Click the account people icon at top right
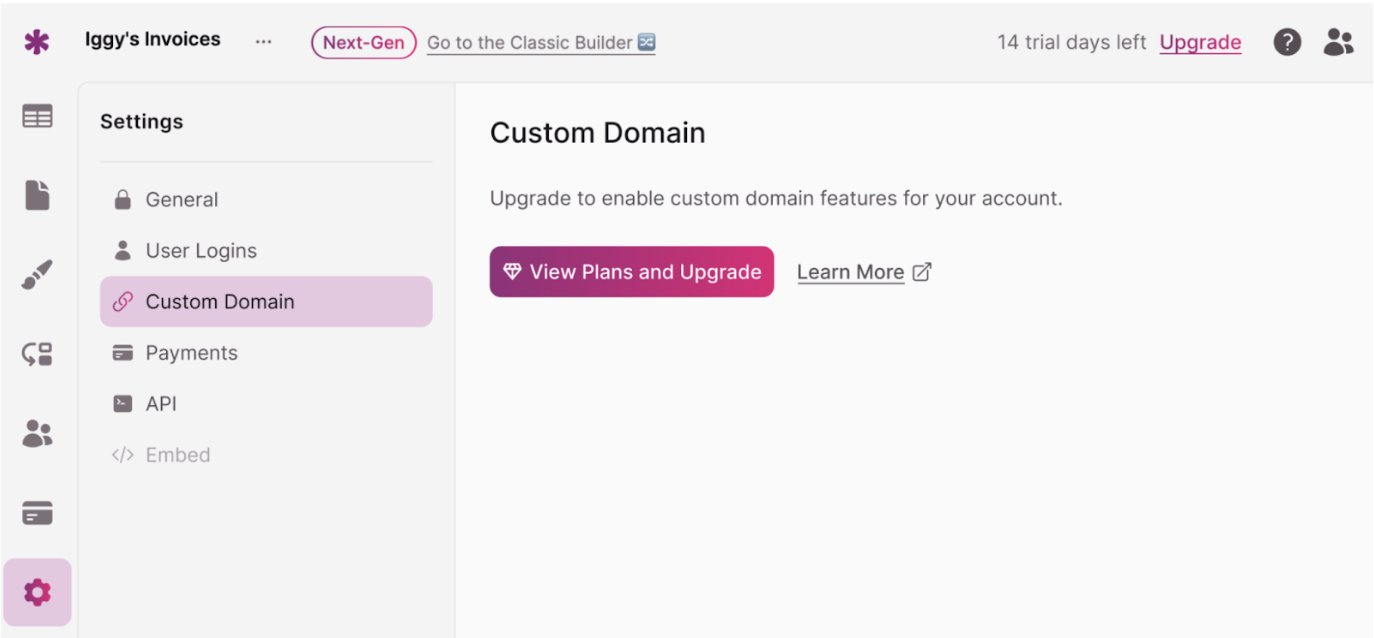This screenshot has height=638, width=1374. [1338, 42]
